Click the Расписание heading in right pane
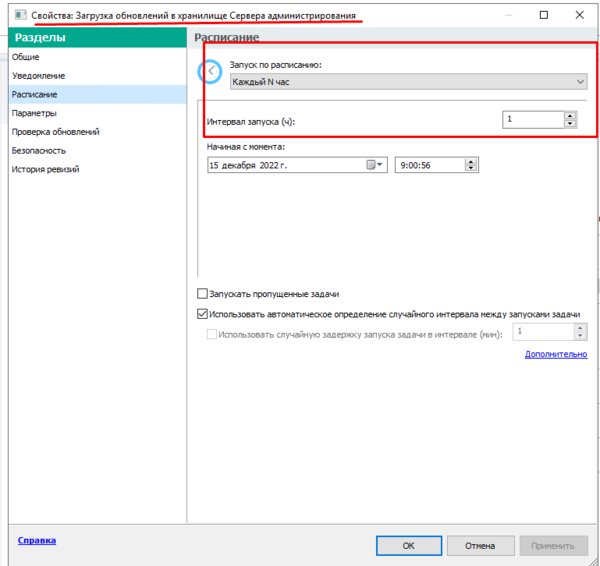The height and width of the screenshot is (566, 600). (x=227, y=37)
